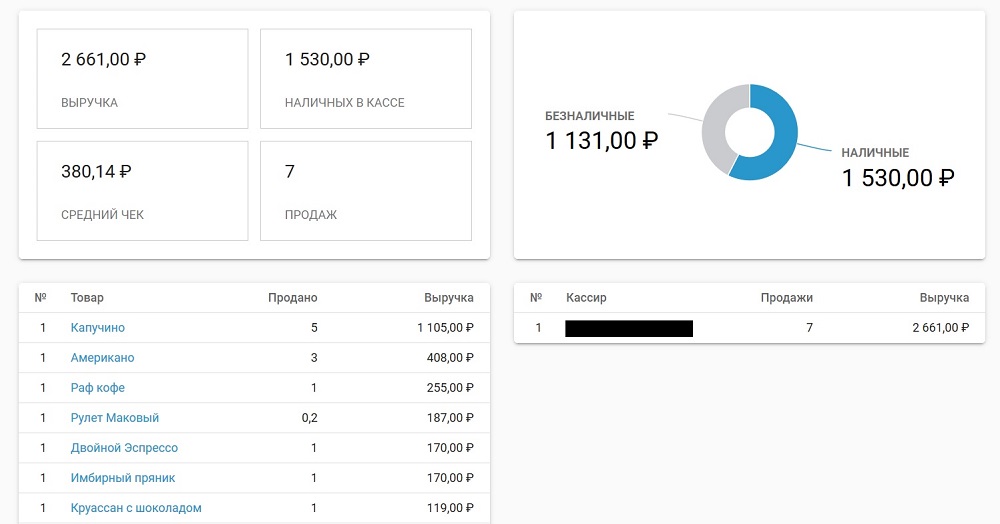The width and height of the screenshot is (1000, 524).
Task: Click the 408,00 ₽ revenue cell
Action: [x=450, y=358]
